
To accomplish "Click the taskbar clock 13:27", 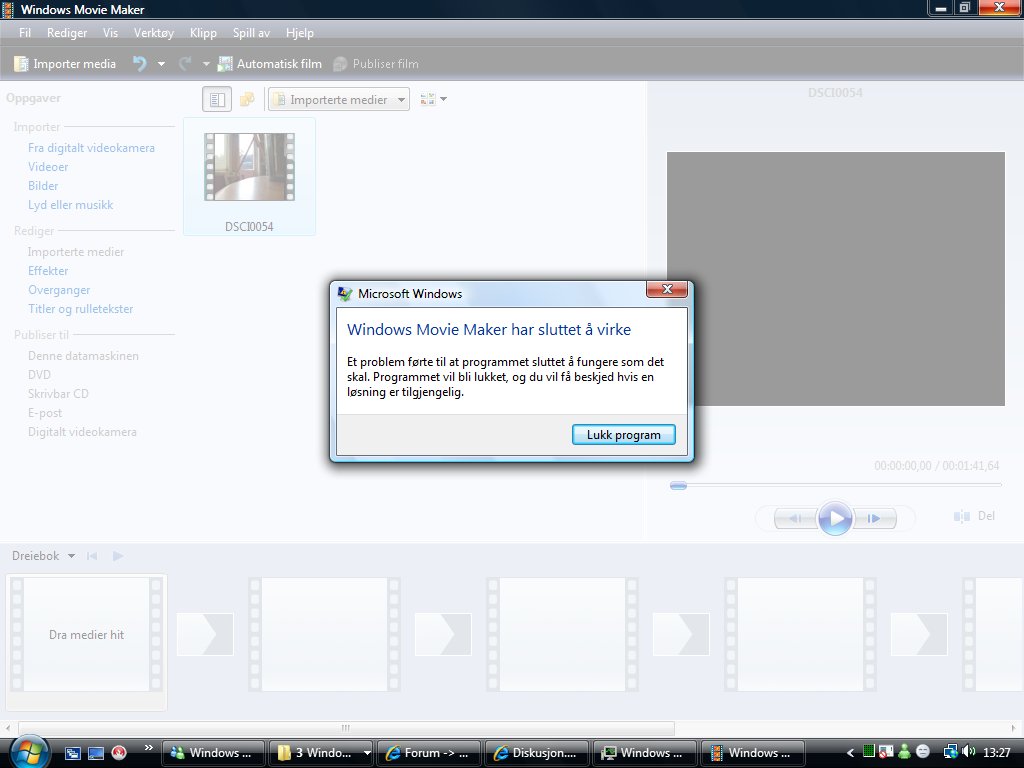I will pos(997,753).
